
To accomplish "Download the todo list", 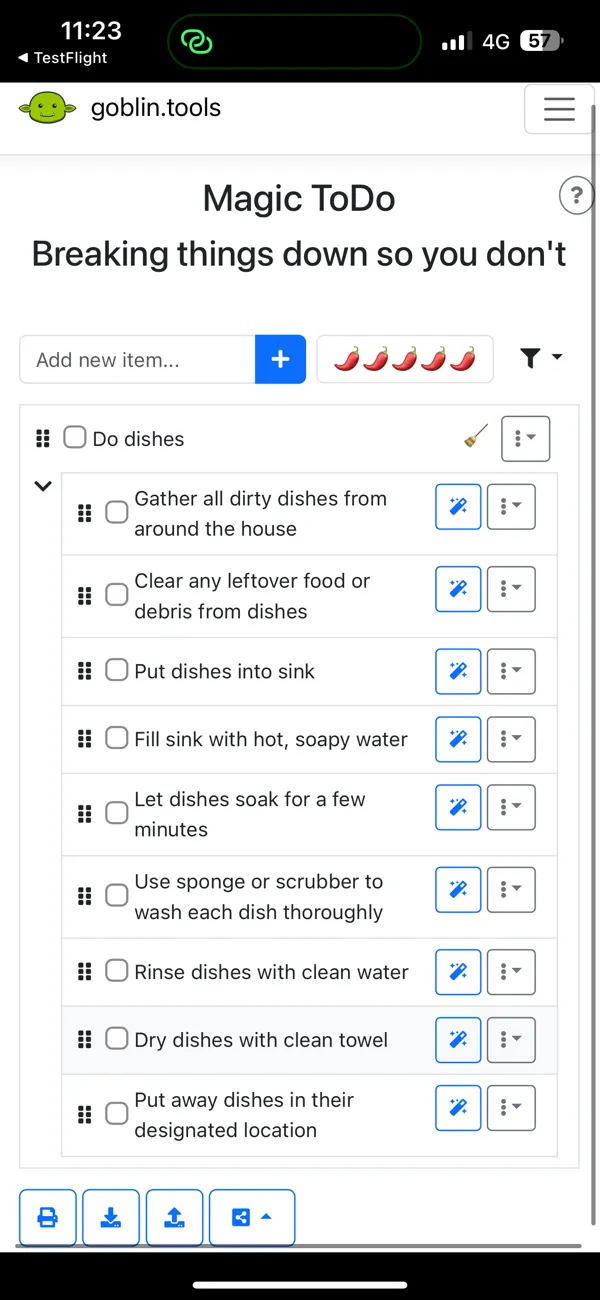I will point(110,1217).
